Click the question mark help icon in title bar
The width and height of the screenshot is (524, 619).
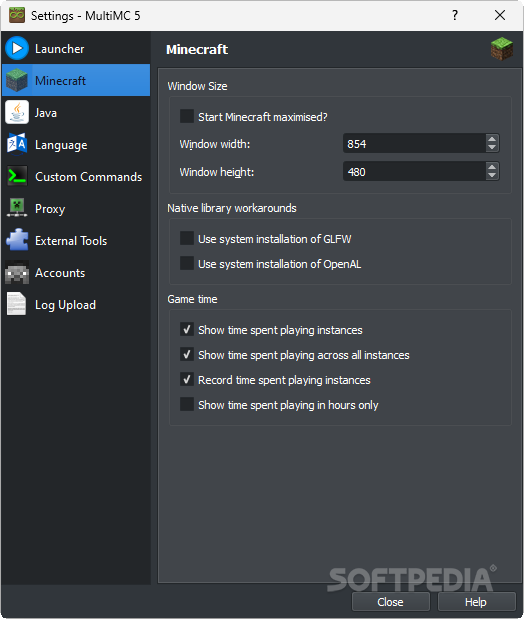pos(455,15)
